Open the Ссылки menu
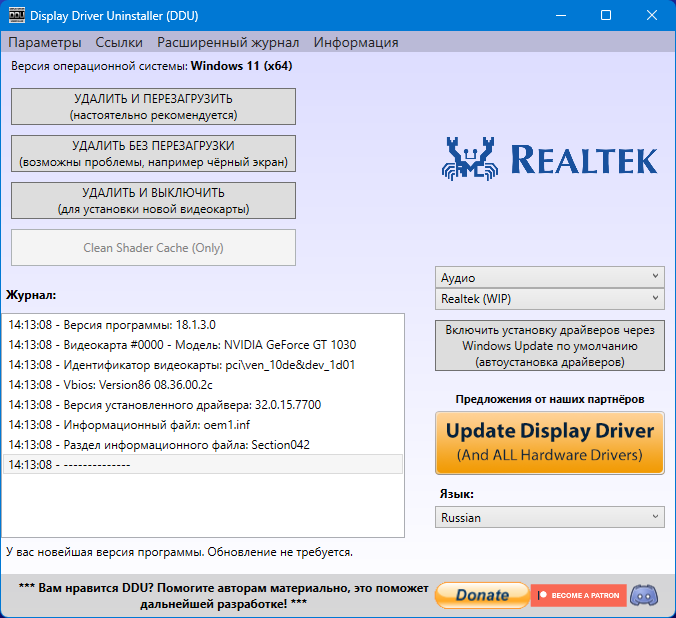The width and height of the screenshot is (676, 618). pyautogui.click(x=119, y=42)
